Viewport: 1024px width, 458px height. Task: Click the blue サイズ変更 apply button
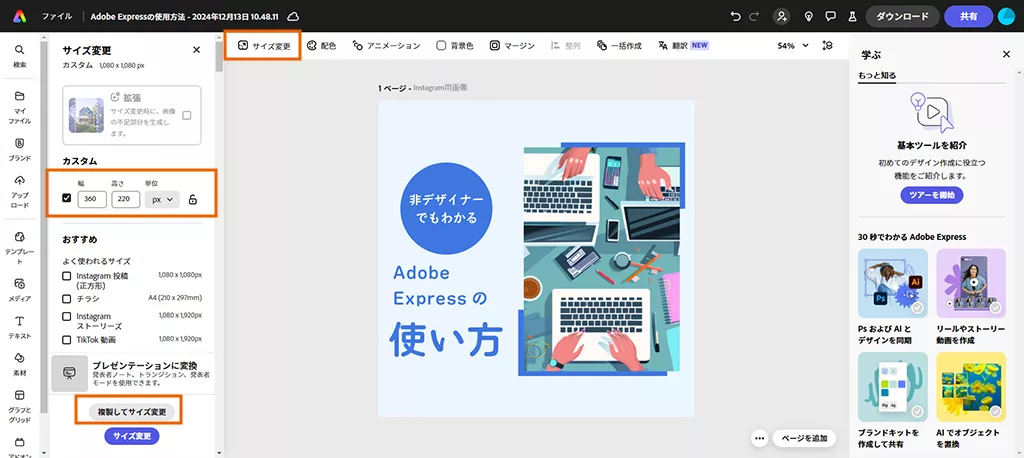pyautogui.click(x=132, y=436)
